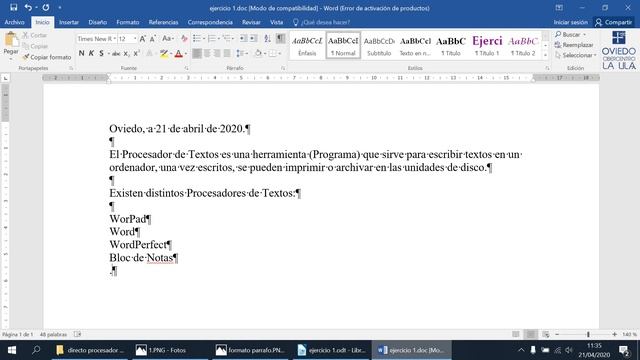Open the line spacing dropdown
Image resolution: width=640 pixels, height=360 pixels.
(x=247, y=53)
